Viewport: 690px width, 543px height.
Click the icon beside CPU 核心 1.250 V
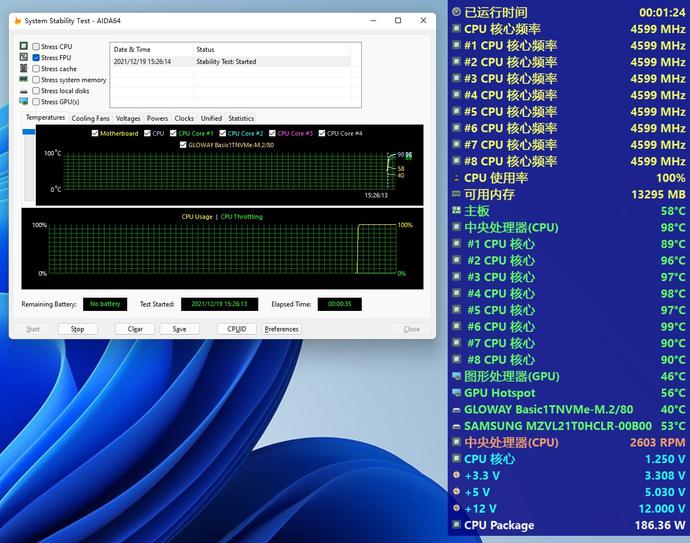click(x=456, y=459)
